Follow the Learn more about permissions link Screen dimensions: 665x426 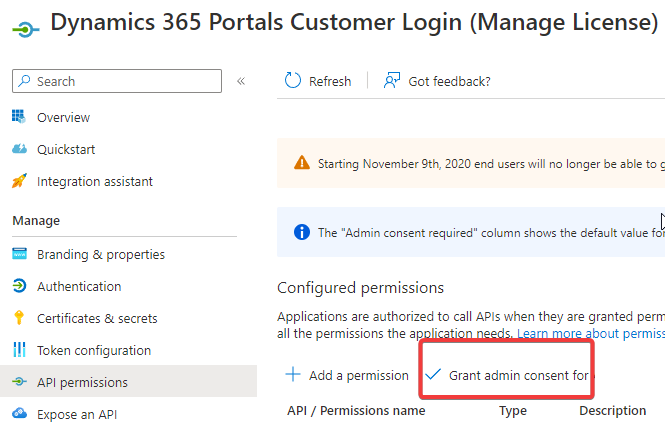pos(590,332)
